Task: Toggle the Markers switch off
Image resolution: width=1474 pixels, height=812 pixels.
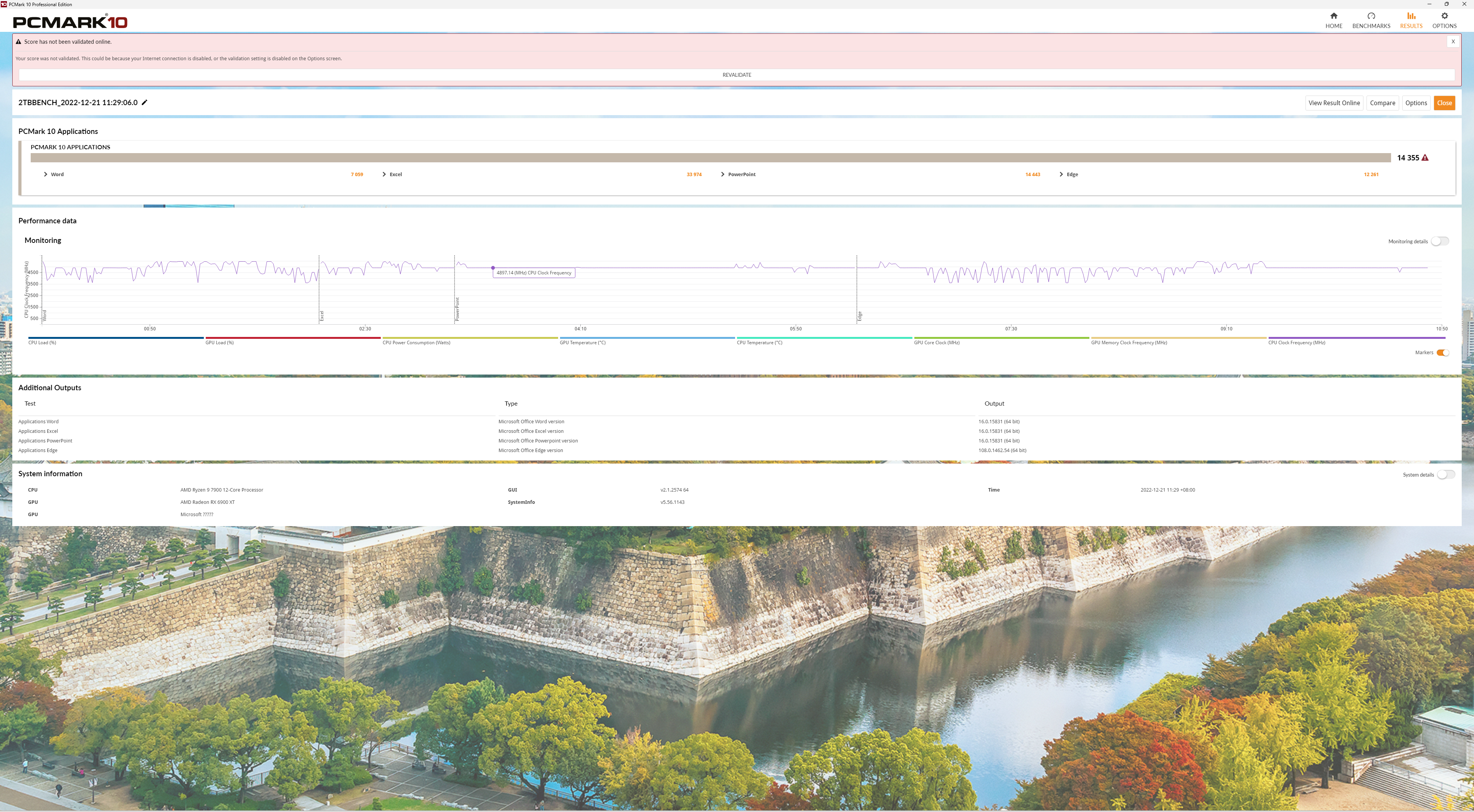Action: click(x=1443, y=353)
